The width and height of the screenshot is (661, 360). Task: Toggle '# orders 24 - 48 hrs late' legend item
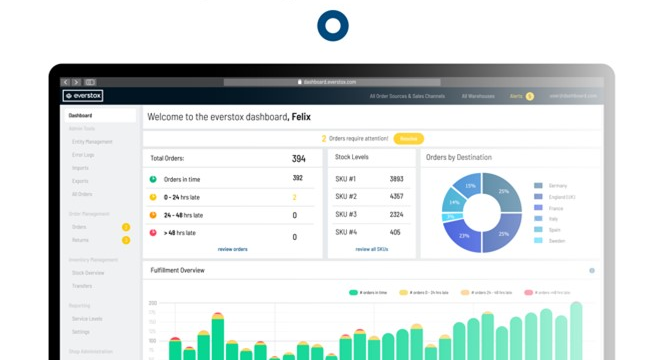pyautogui.click(x=486, y=293)
